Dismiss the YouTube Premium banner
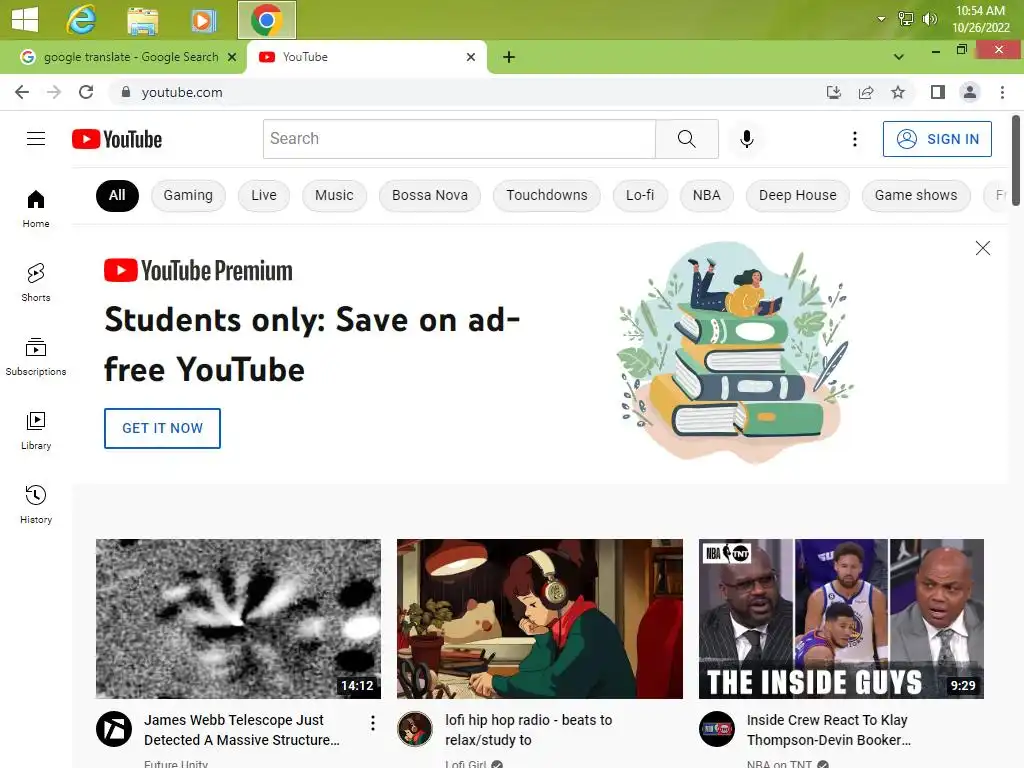Viewport: 1024px width, 768px height. [982, 248]
